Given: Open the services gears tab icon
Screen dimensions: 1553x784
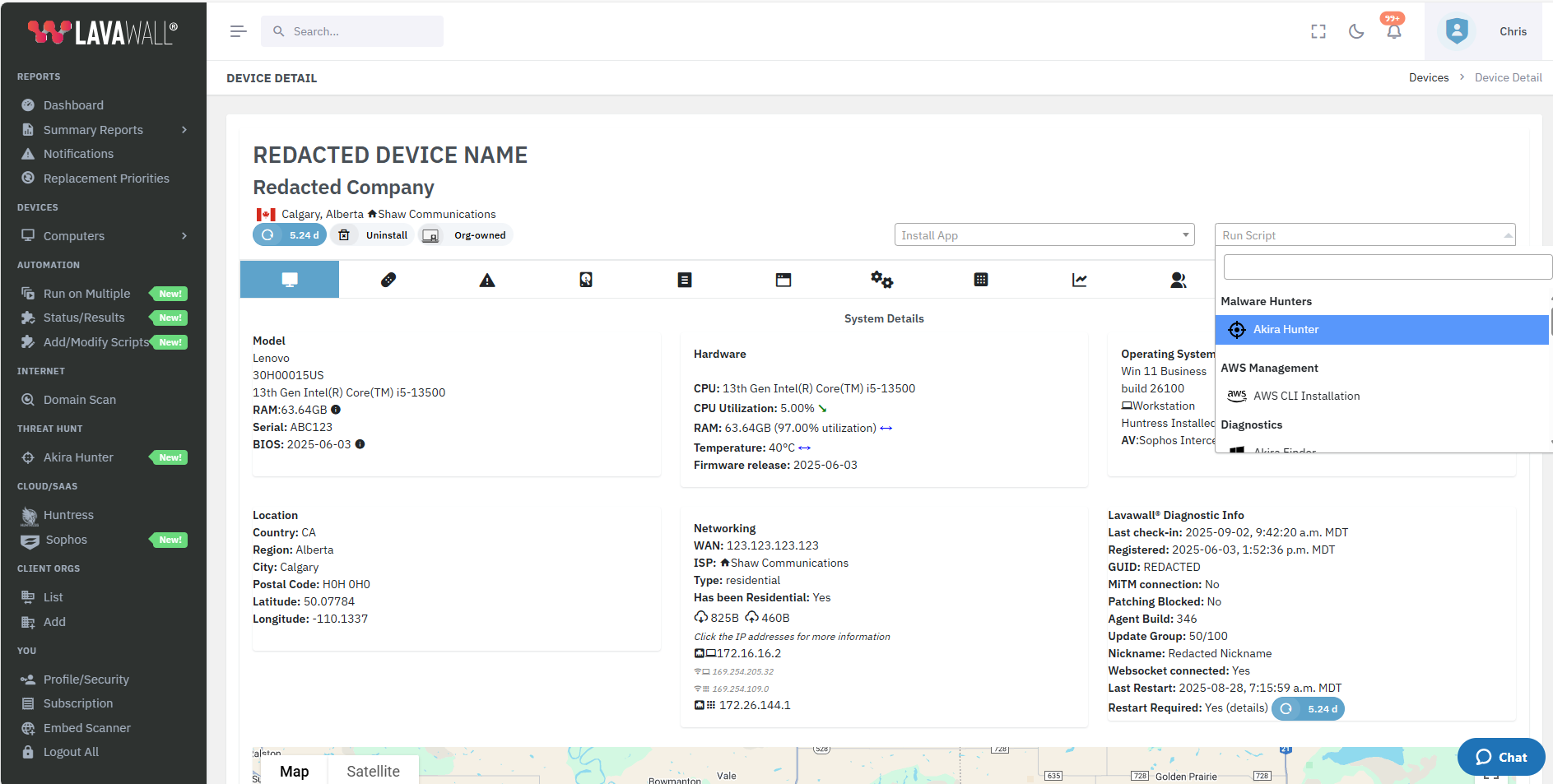Looking at the screenshot, I should click(881, 280).
